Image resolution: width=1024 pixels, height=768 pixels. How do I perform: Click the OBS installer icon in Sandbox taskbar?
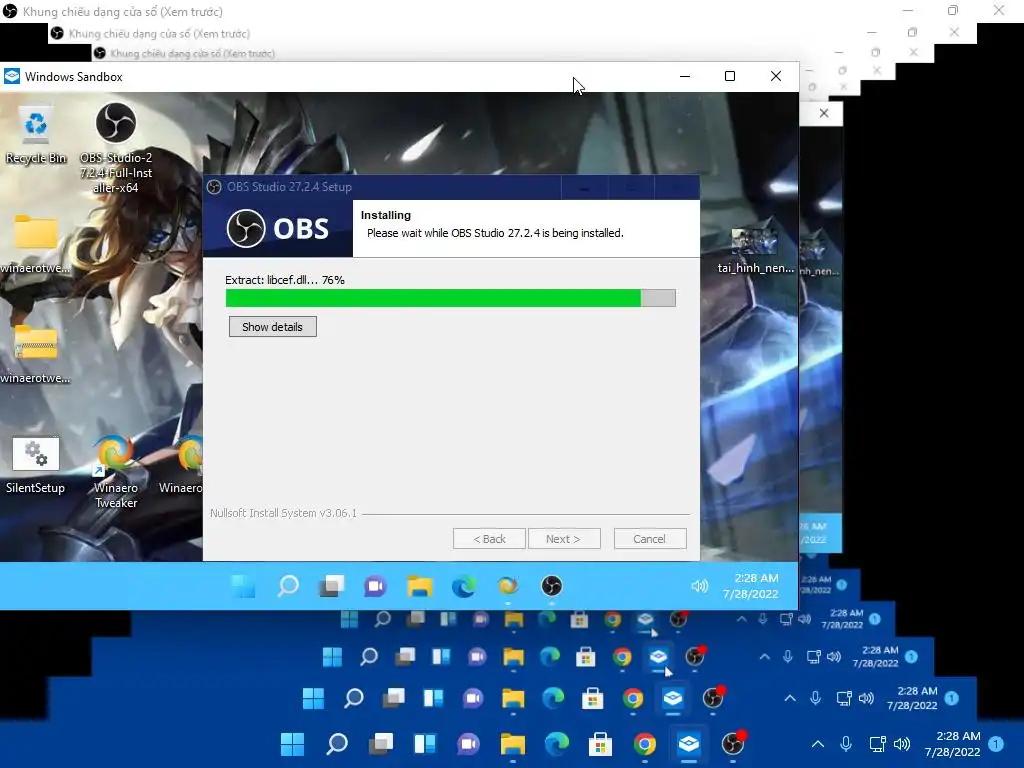pyautogui.click(x=552, y=586)
